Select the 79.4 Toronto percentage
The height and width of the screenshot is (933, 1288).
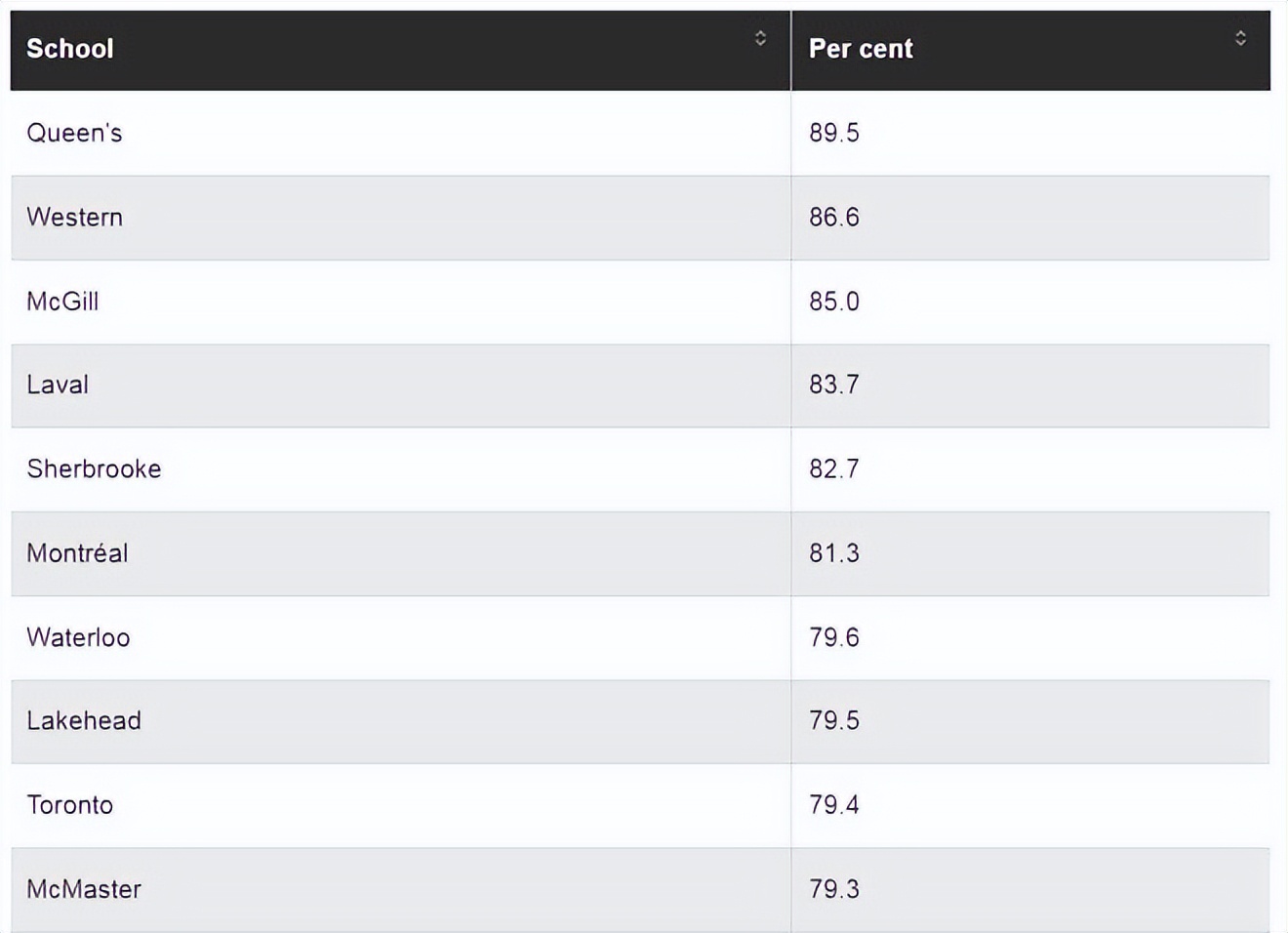[834, 805]
